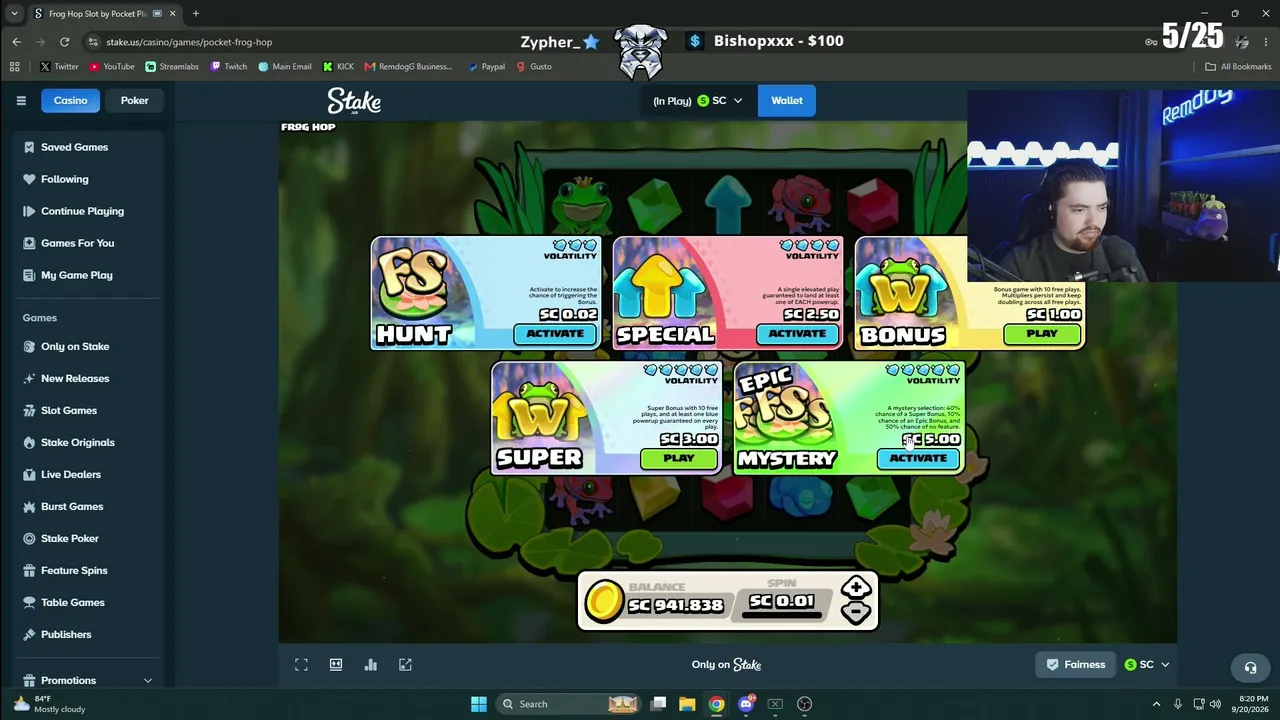
Task: Browse Table Games
Action: [x=88, y=602]
